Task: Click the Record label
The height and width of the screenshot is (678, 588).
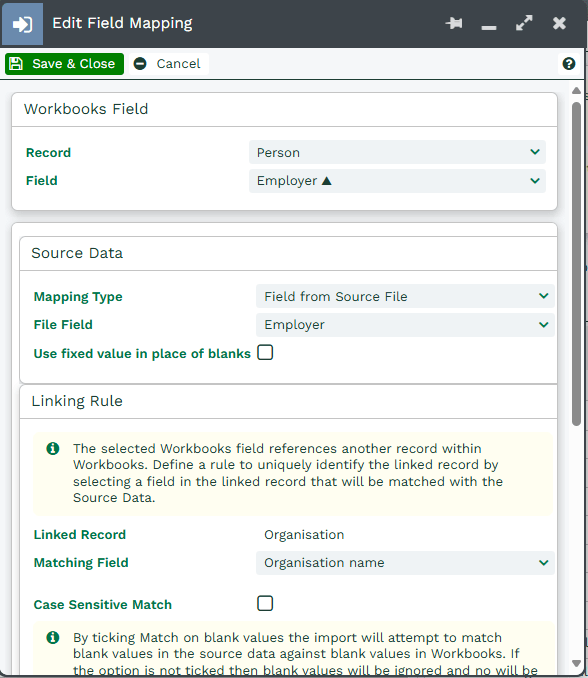Action: click(x=48, y=153)
